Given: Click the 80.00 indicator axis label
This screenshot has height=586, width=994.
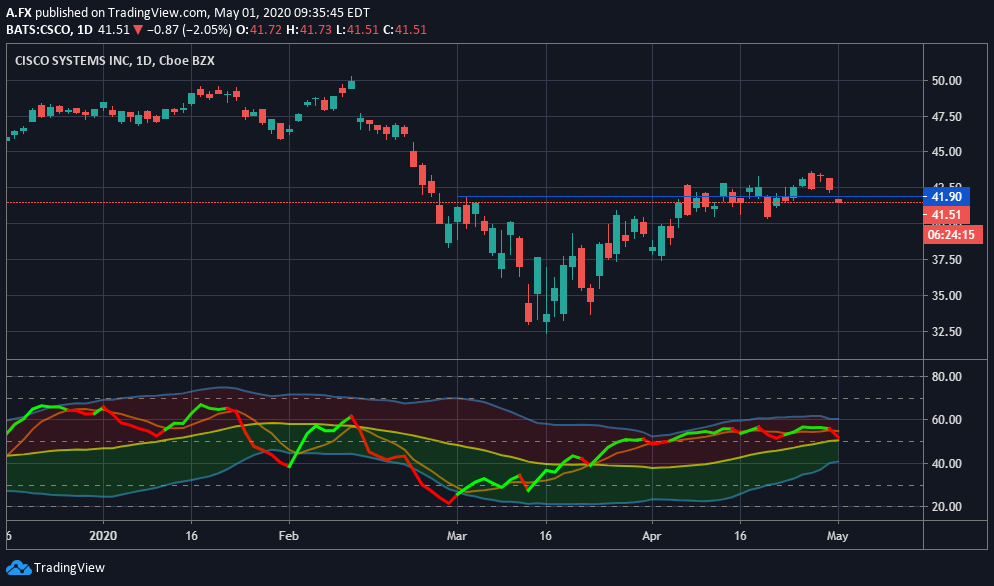Looking at the screenshot, I should [x=946, y=377].
